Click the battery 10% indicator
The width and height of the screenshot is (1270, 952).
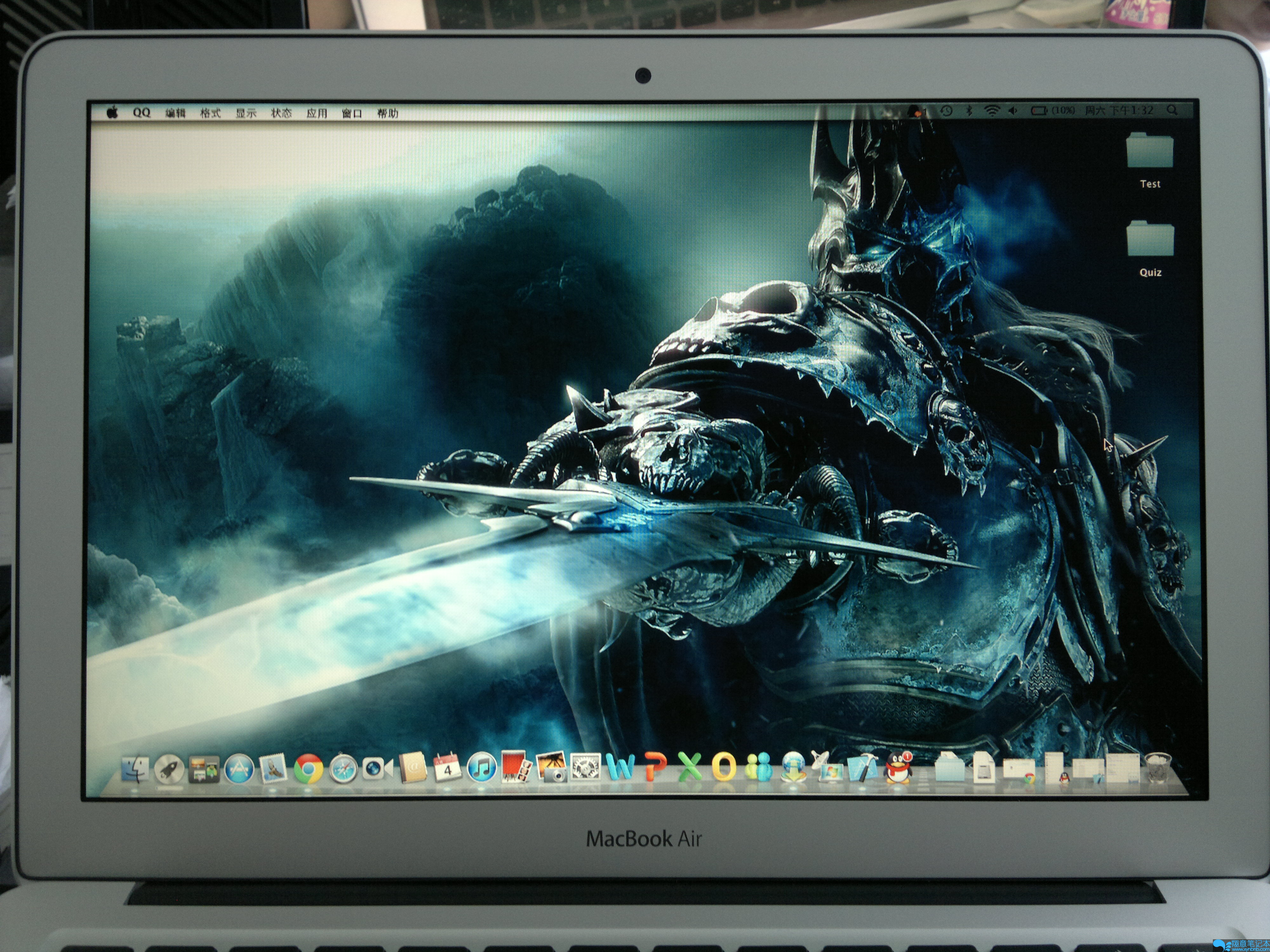tap(1053, 111)
